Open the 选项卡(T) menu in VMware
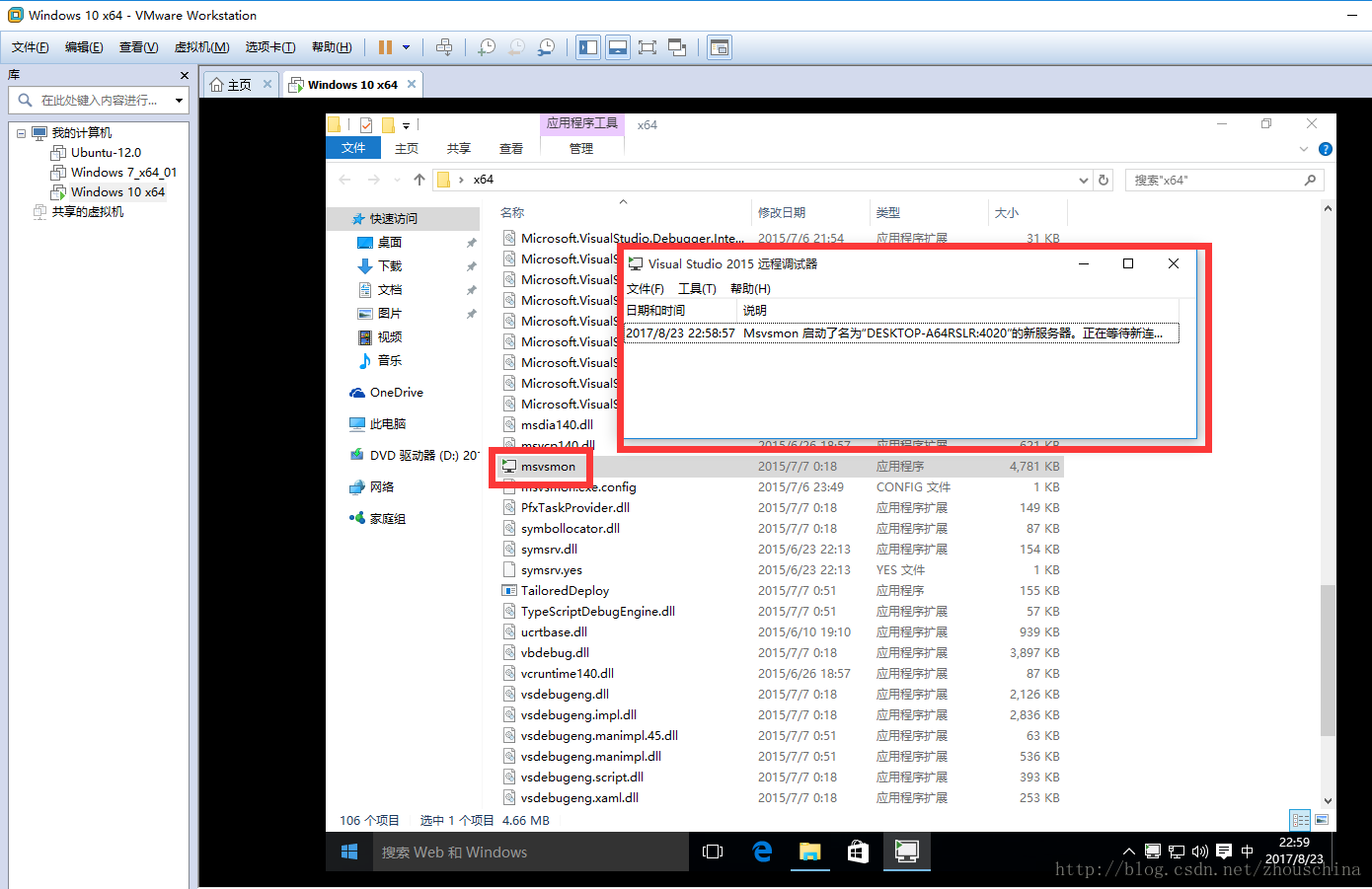This screenshot has height=889, width=1372. [x=270, y=47]
